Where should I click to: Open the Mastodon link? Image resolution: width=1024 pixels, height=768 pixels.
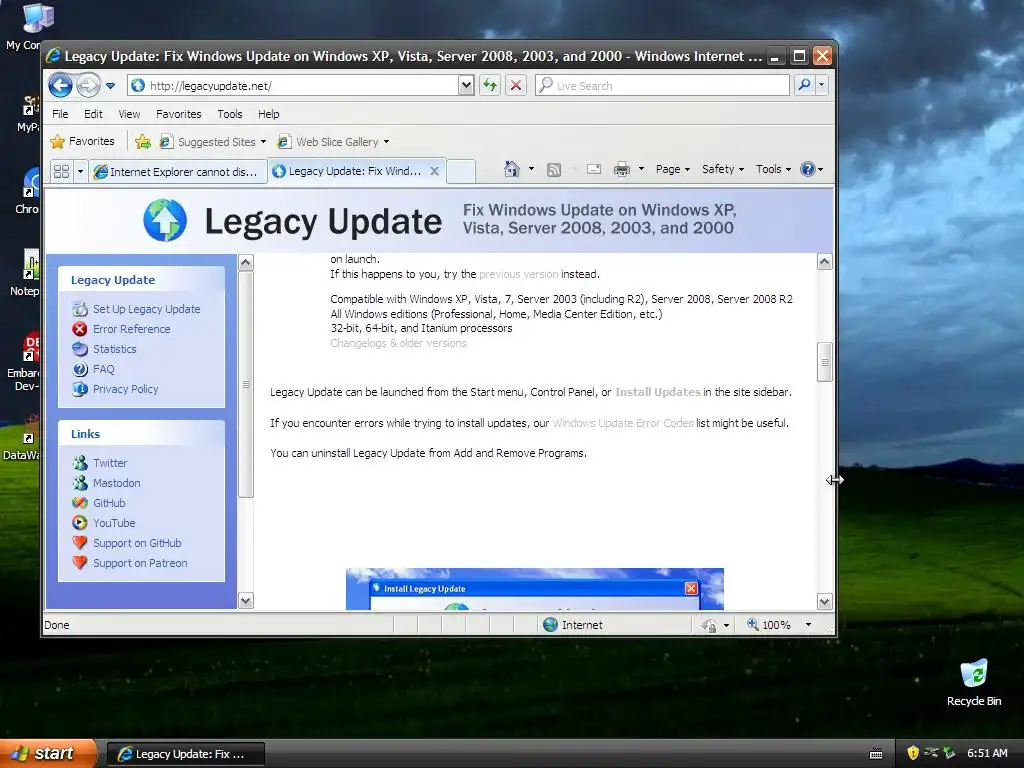click(x=116, y=483)
